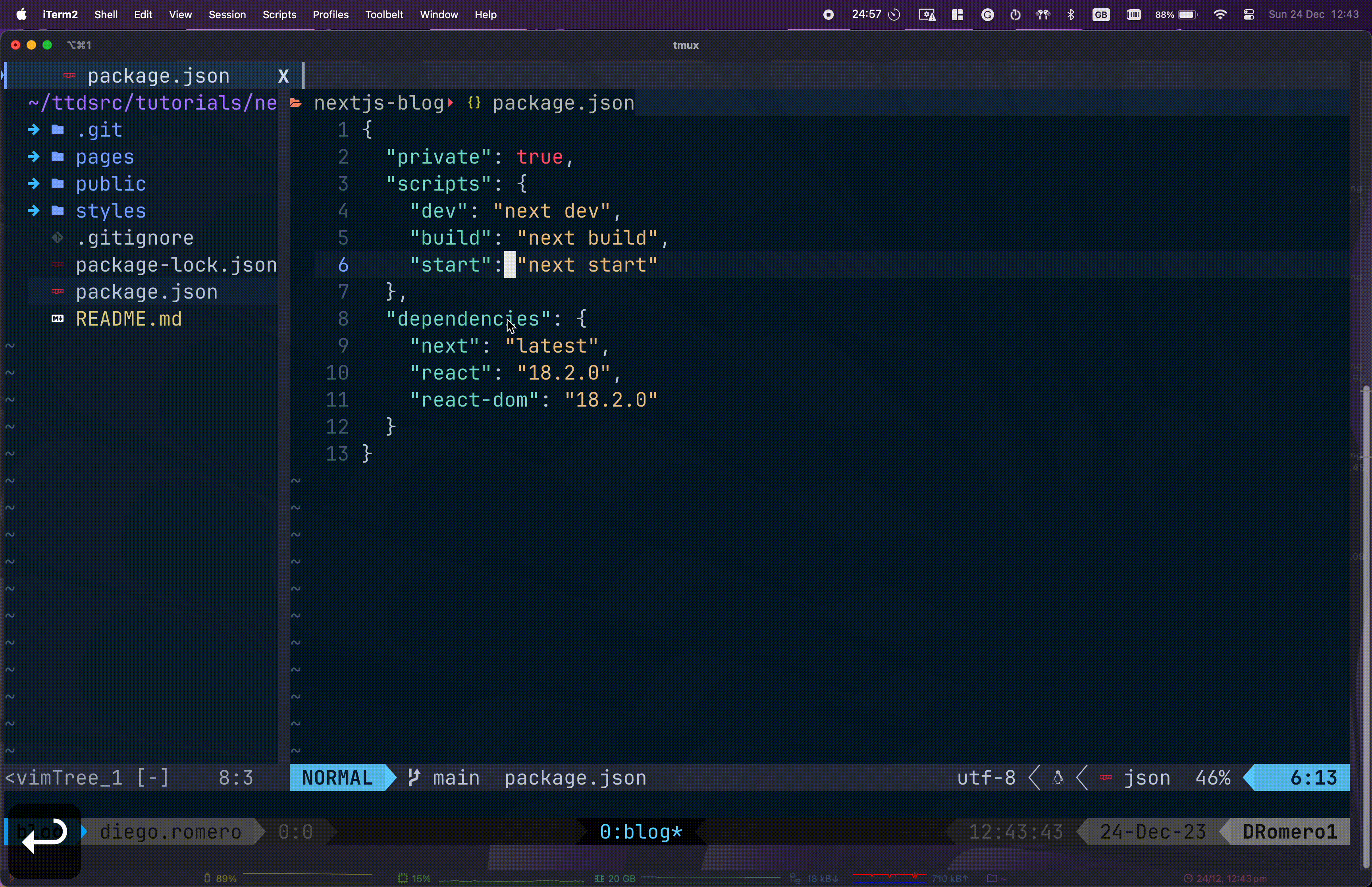The image size is (1372, 887).
Task: Click the Sun 24 Dec 12:43 clock
Action: 1314,15
